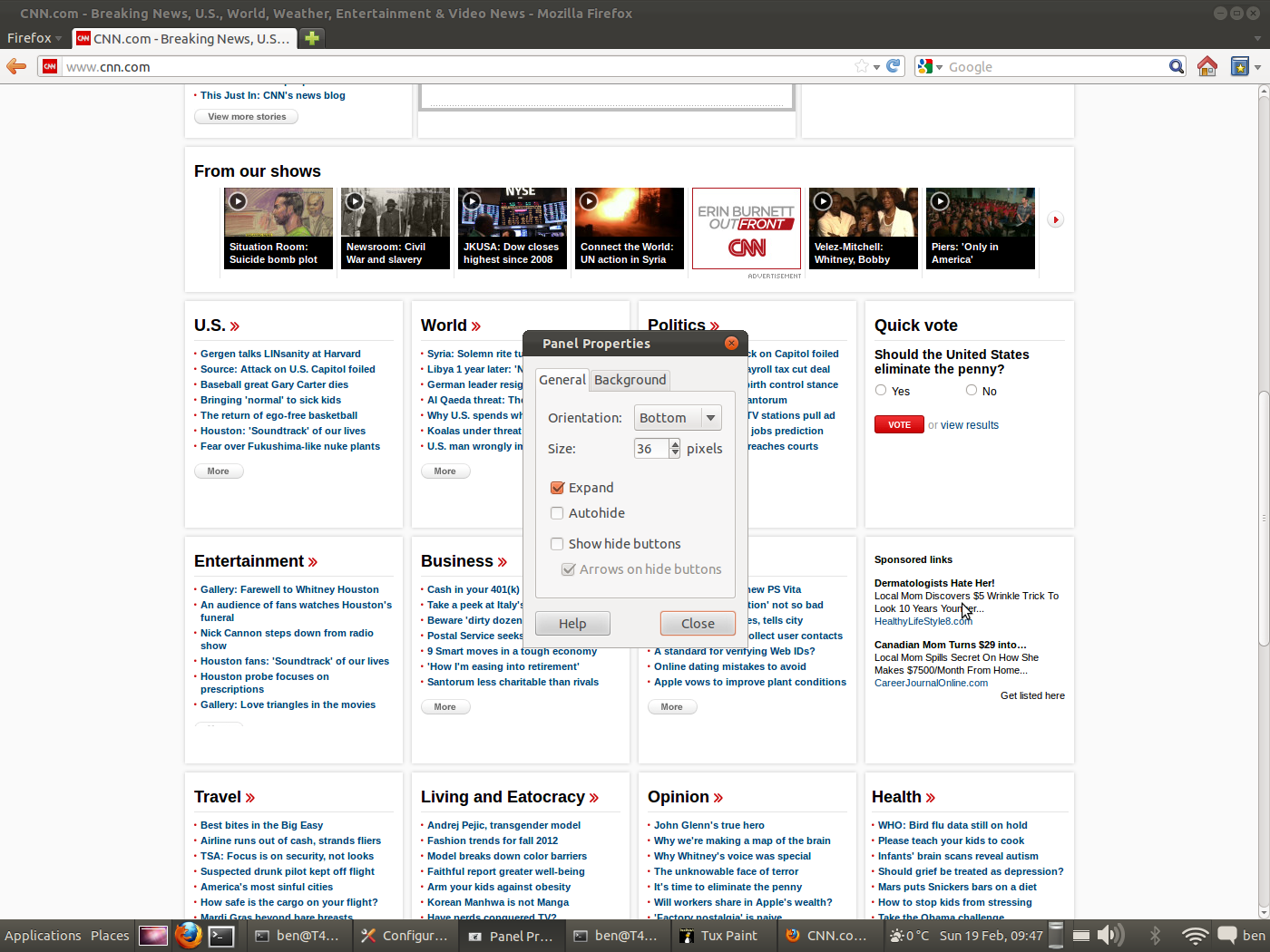Open the Wi-Fi network indicator
This screenshot has width=1270, height=952.
[x=1195, y=935]
